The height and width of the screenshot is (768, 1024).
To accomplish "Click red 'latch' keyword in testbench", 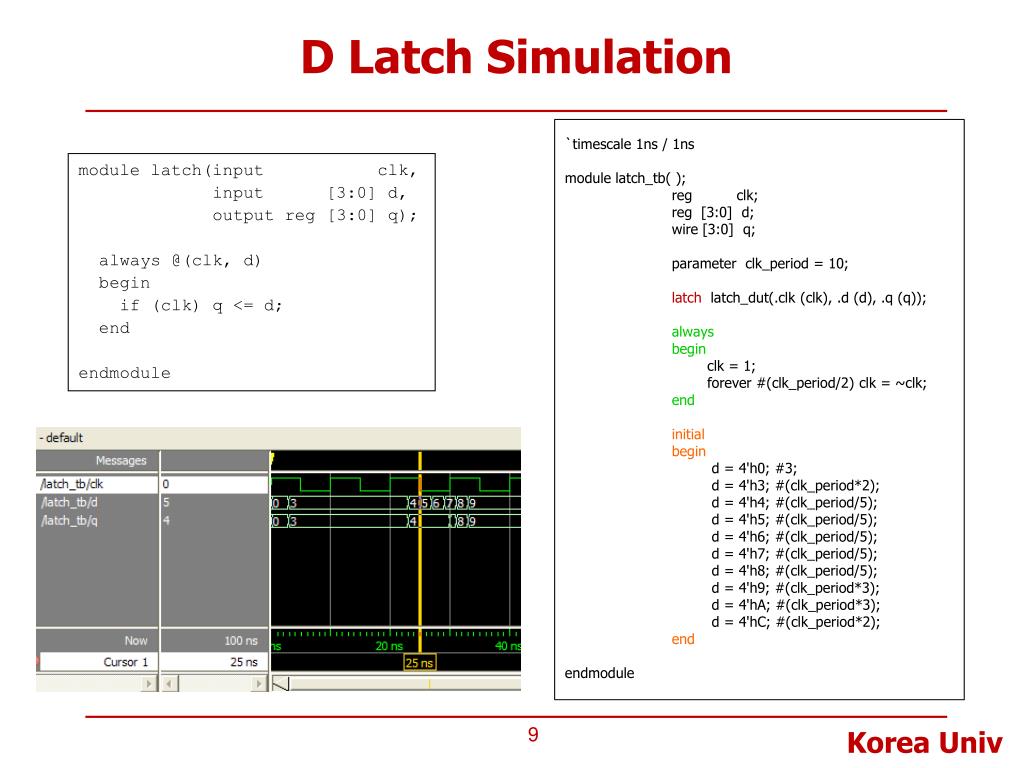I will pos(686,298).
